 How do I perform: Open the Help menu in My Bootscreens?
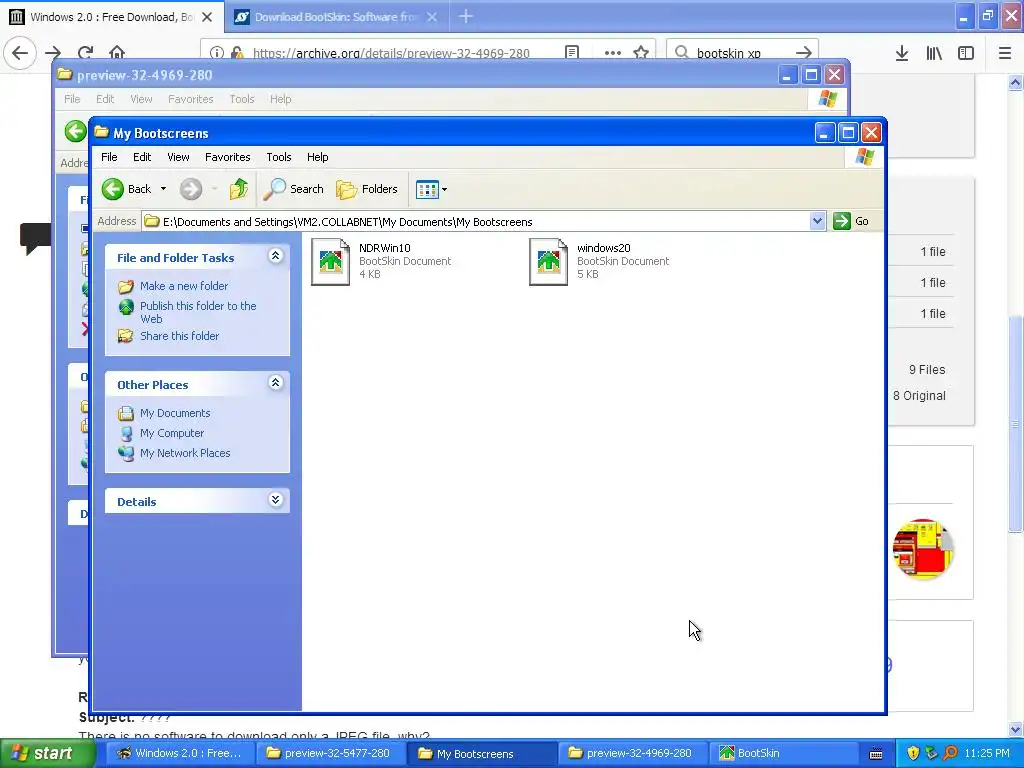coord(317,157)
